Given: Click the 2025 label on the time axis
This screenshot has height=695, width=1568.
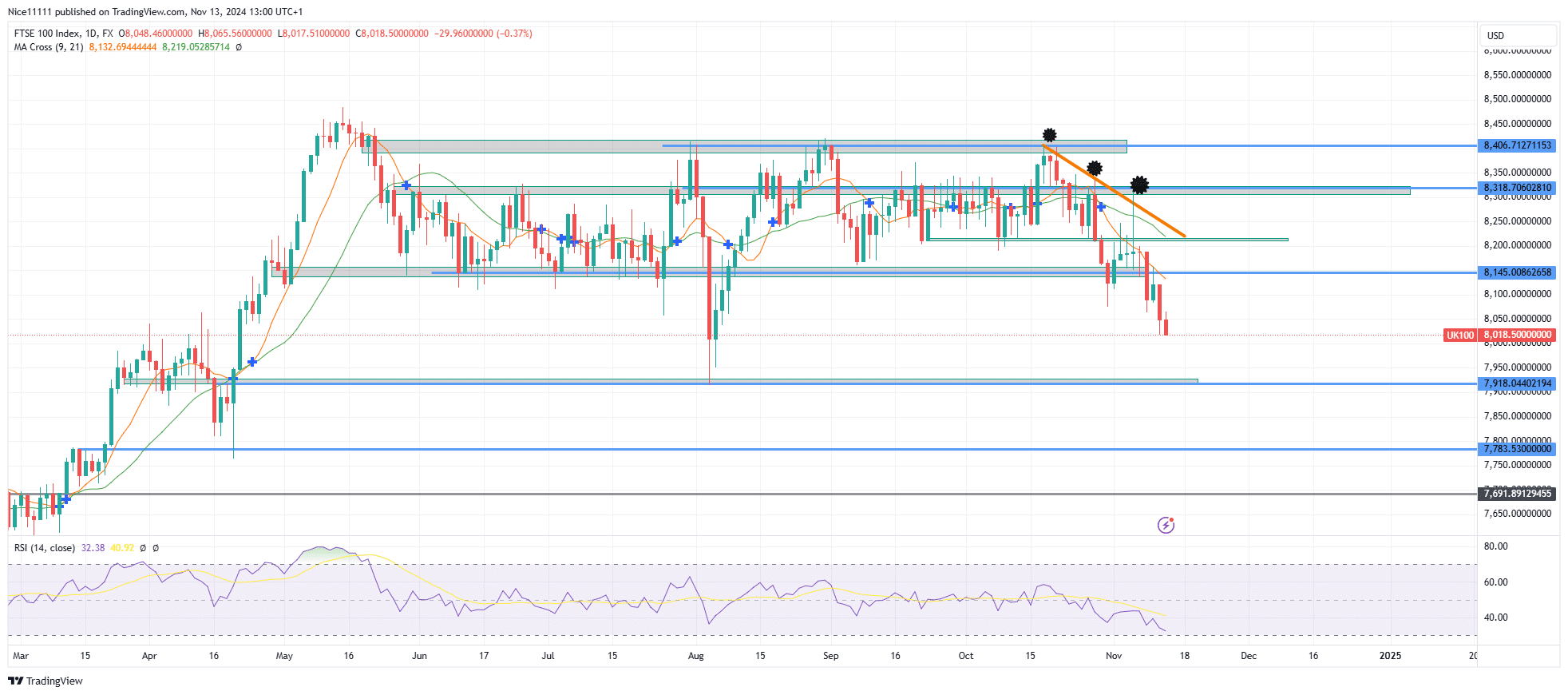Looking at the screenshot, I should (1391, 656).
